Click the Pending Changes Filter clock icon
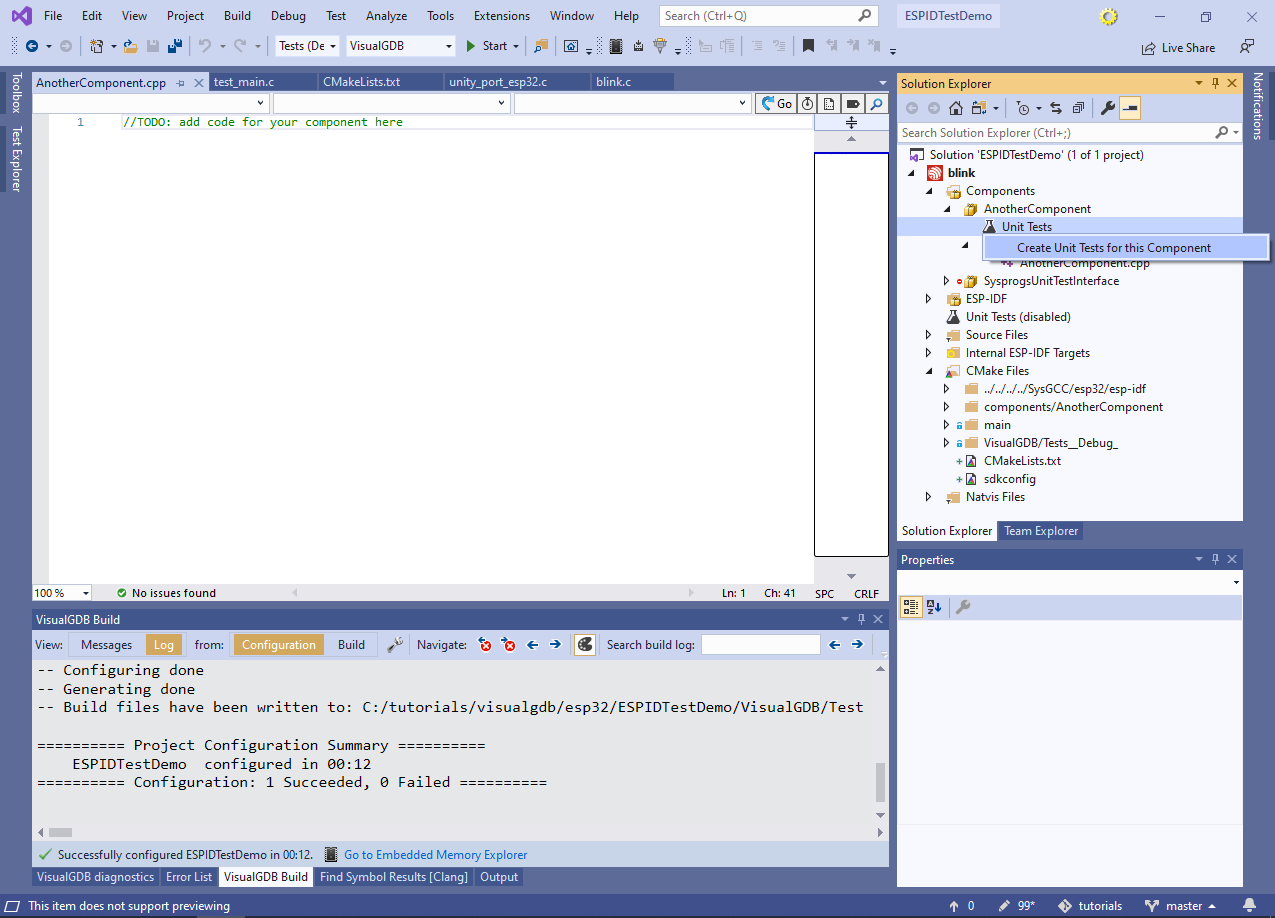This screenshot has height=918, width=1275. point(1022,108)
